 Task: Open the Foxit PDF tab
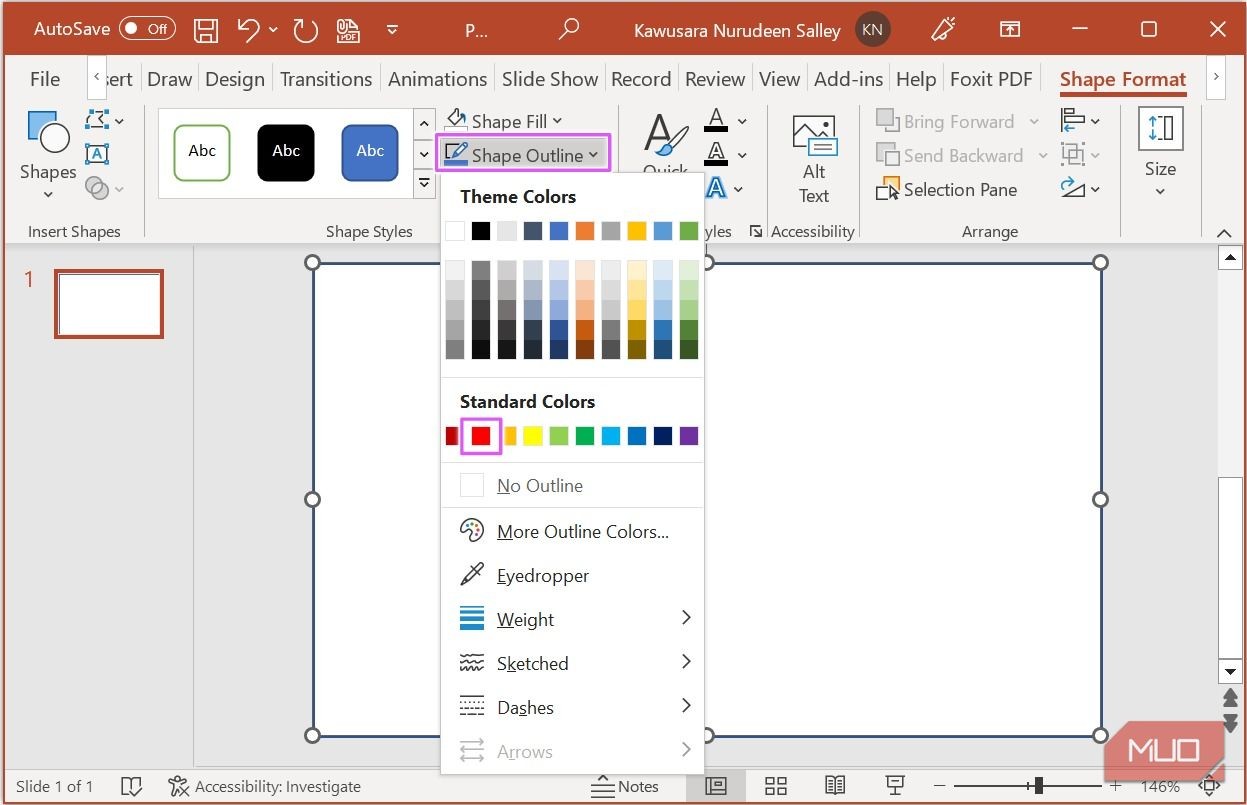click(991, 79)
